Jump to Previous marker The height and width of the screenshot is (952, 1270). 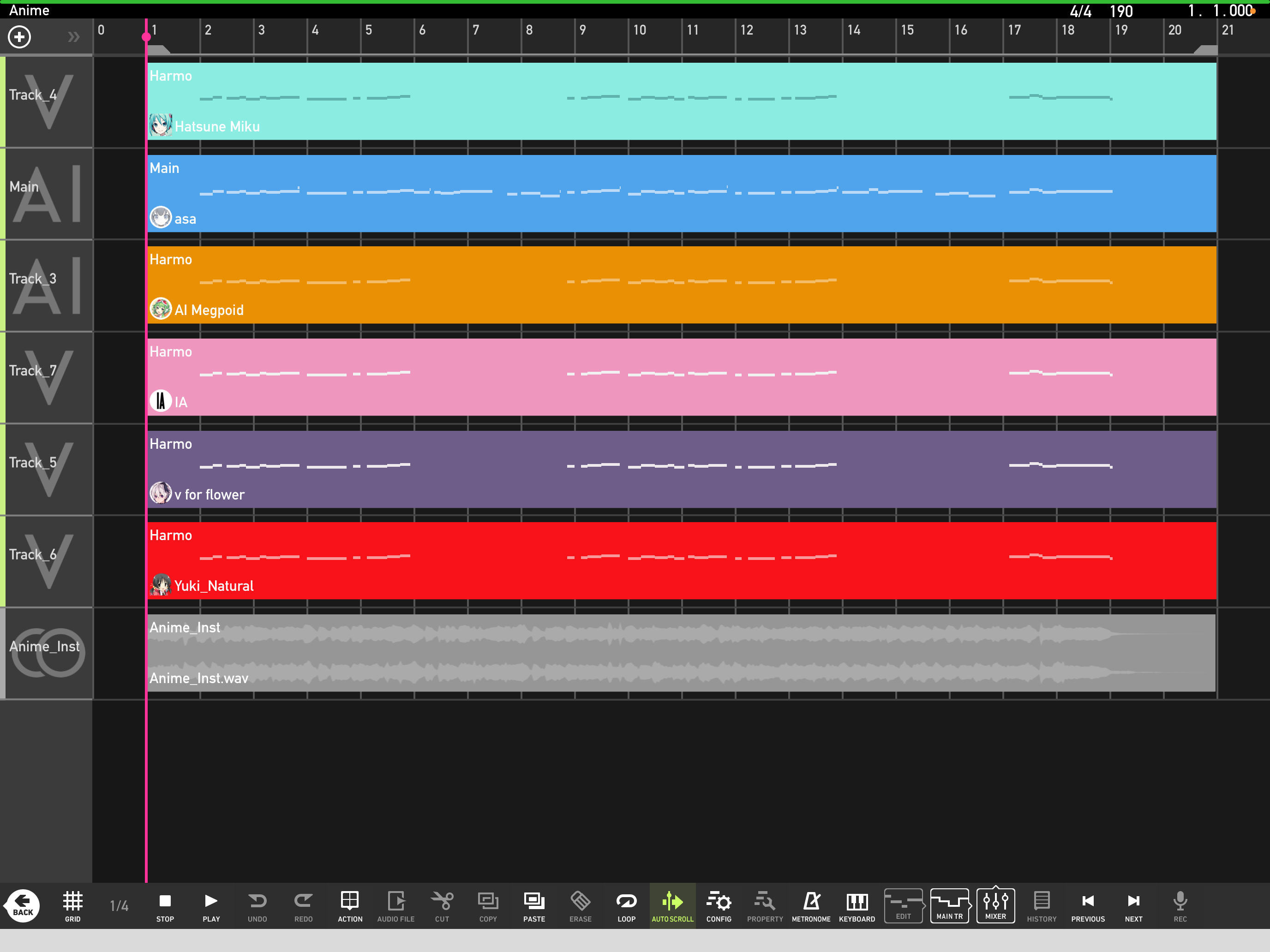point(1087,905)
